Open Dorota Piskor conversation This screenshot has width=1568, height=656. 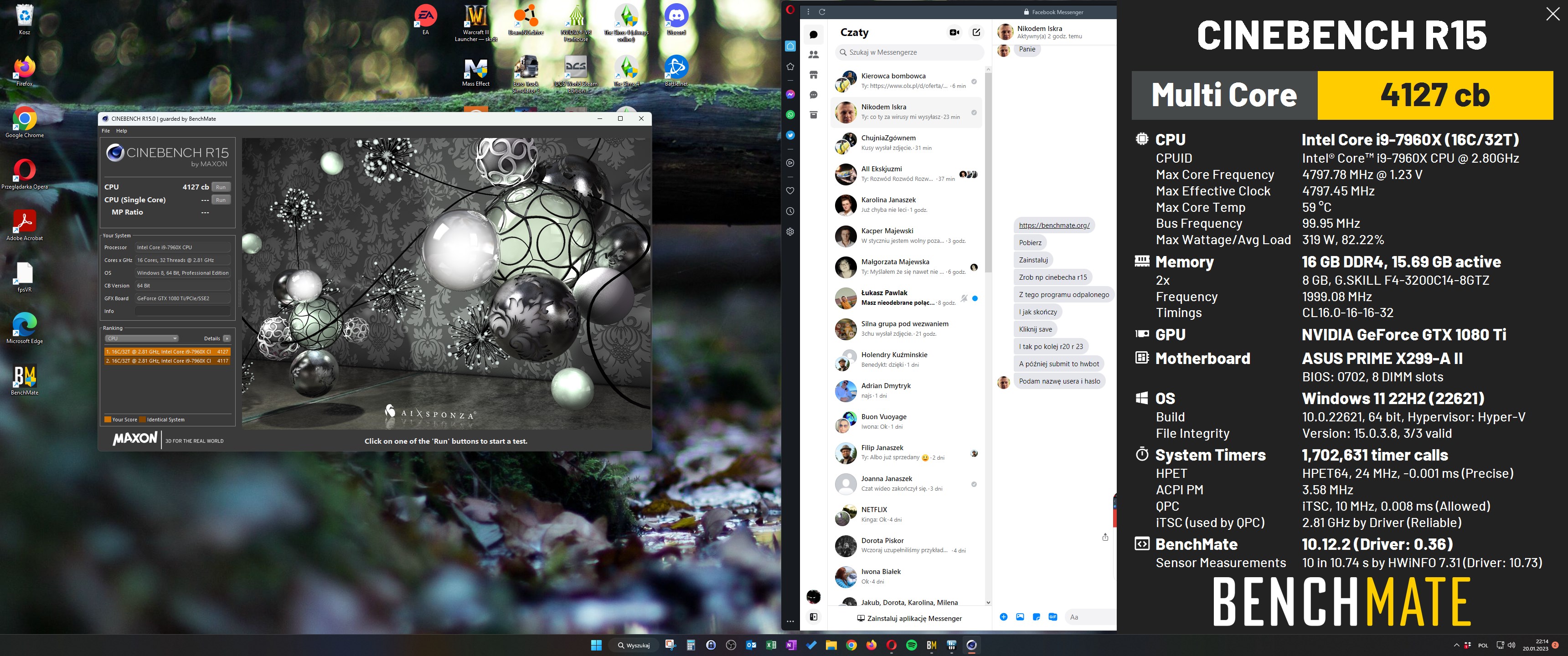pos(906,545)
